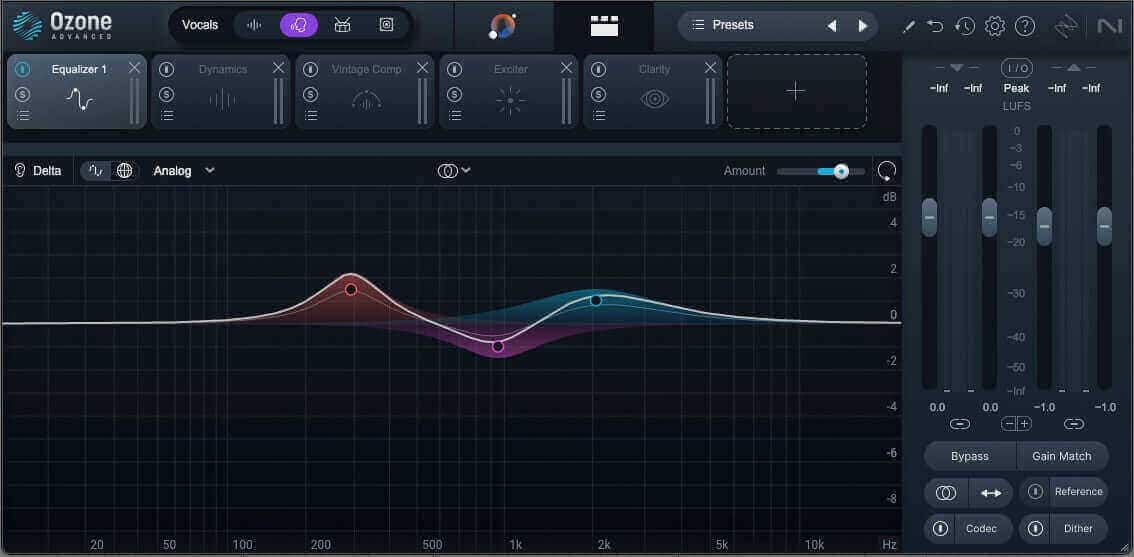Toggle Delta listening
1134x557 pixels.
[x=38, y=171]
